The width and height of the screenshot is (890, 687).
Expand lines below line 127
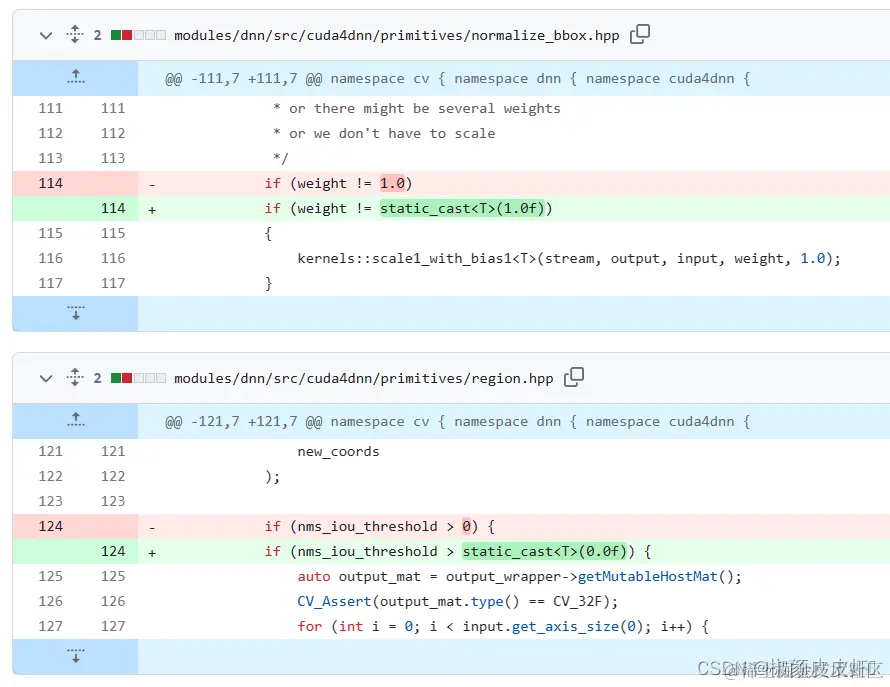coord(75,656)
